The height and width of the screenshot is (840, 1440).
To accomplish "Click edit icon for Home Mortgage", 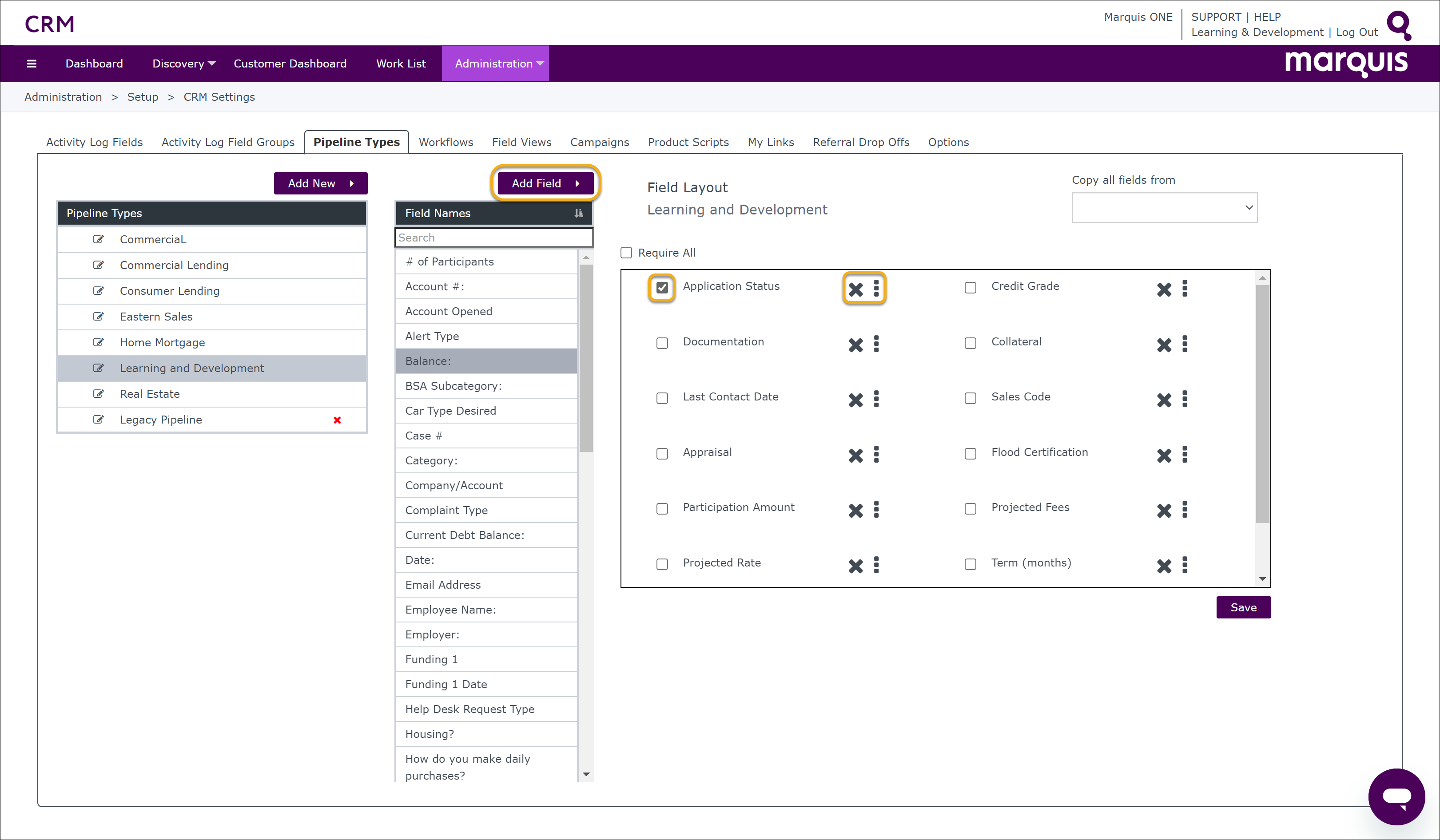I will point(98,342).
